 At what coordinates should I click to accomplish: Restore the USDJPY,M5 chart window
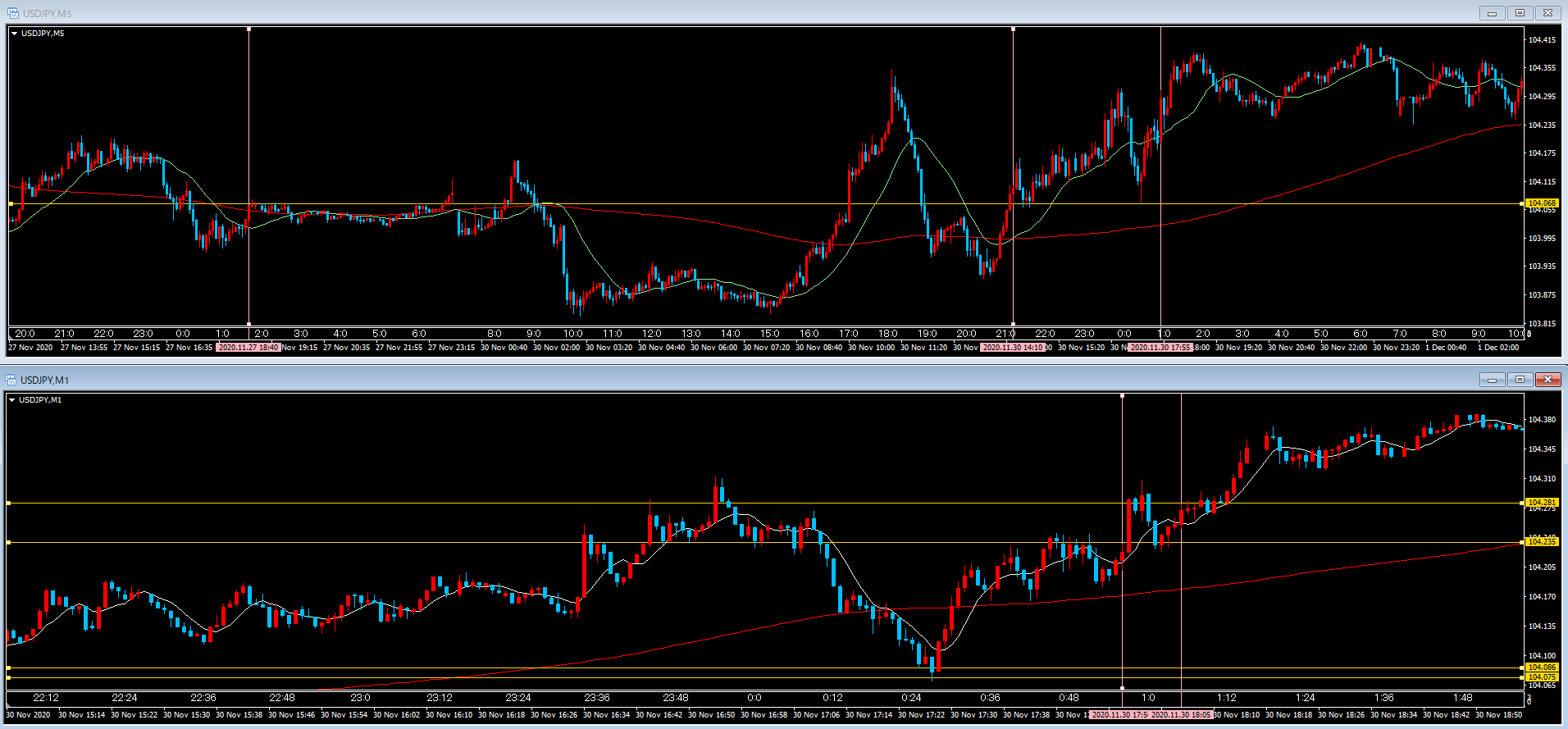pos(1520,13)
